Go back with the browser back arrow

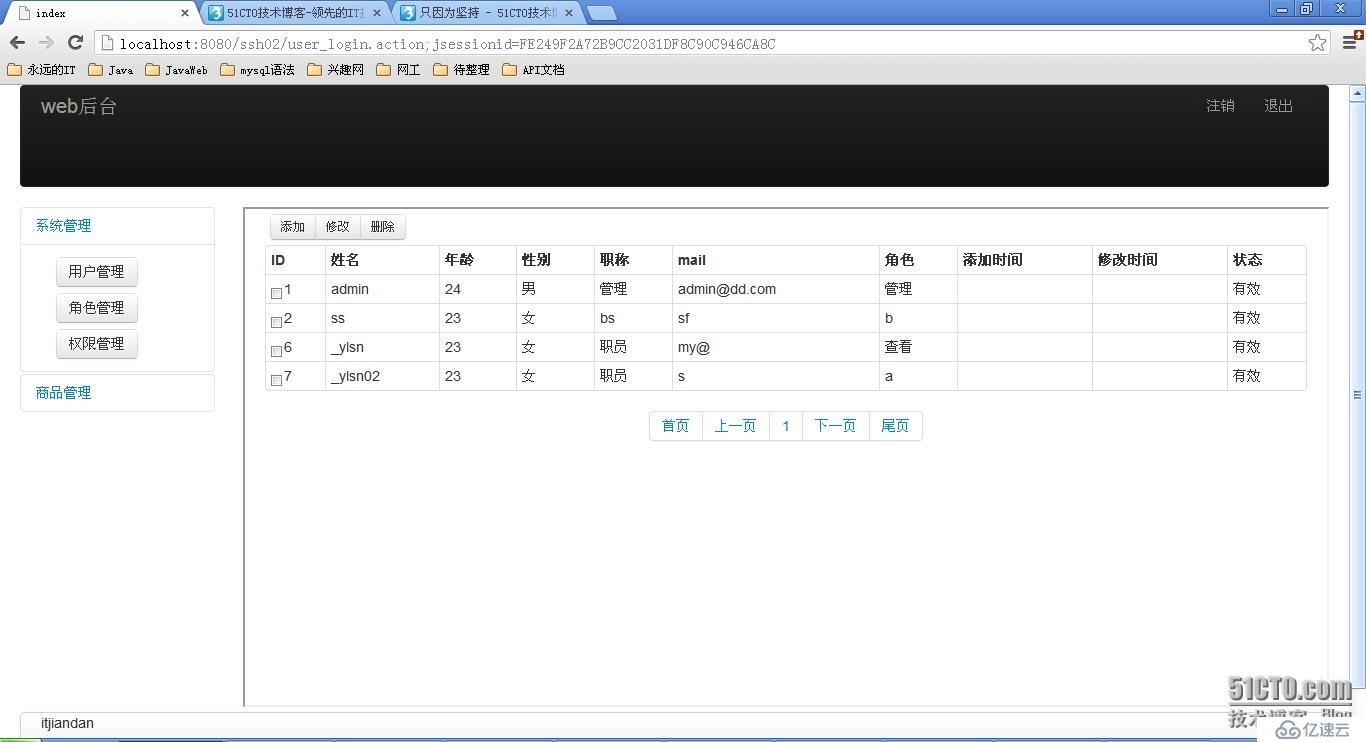point(17,42)
